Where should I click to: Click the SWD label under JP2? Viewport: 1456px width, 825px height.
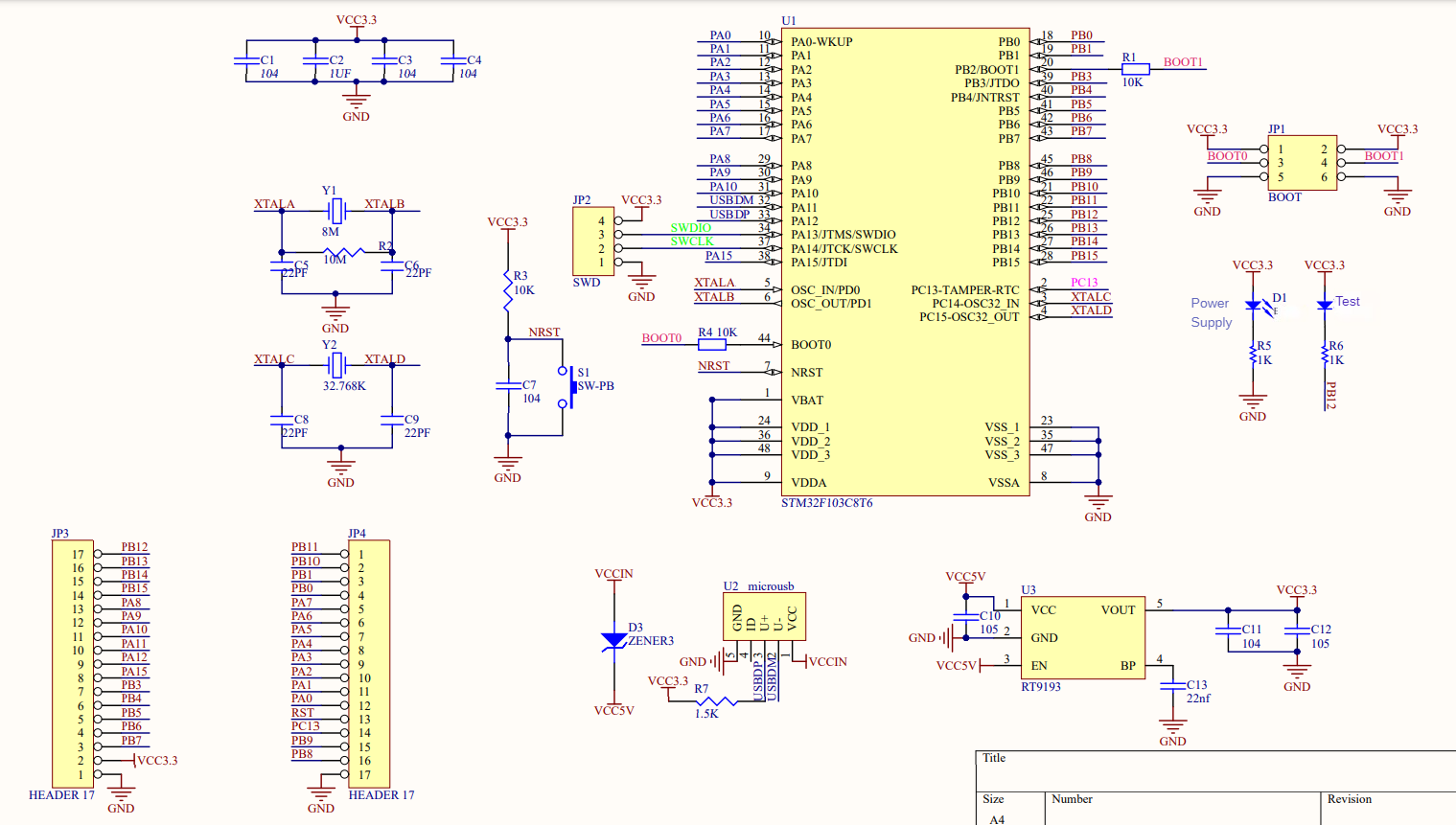click(x=587, y=283)
